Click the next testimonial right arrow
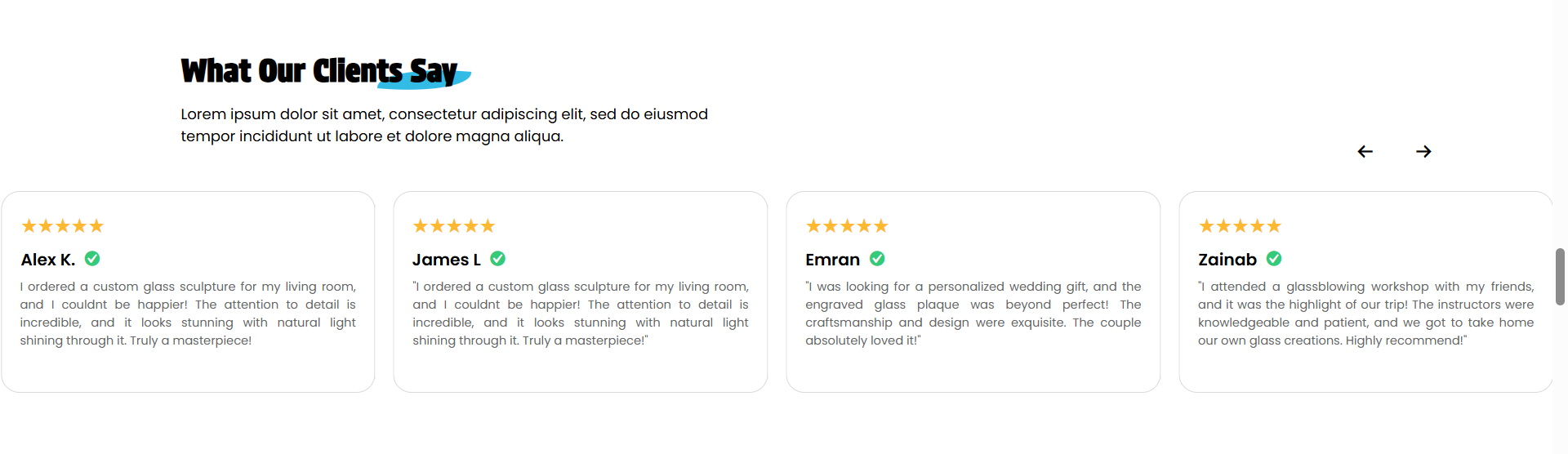The height and width of the screenshot is (454, 1568). click(x=1423, y=152)
